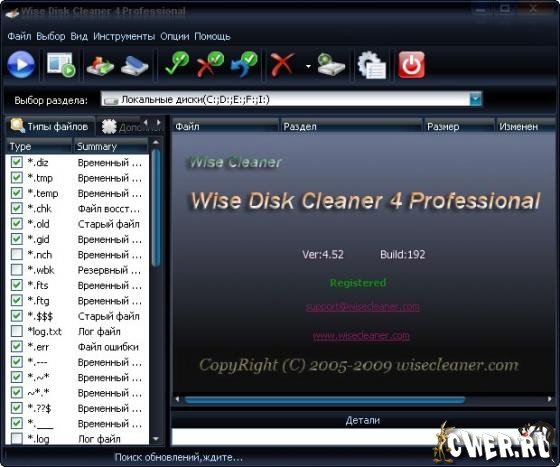Click the *.??$ file type row

(x=78, y=408)
